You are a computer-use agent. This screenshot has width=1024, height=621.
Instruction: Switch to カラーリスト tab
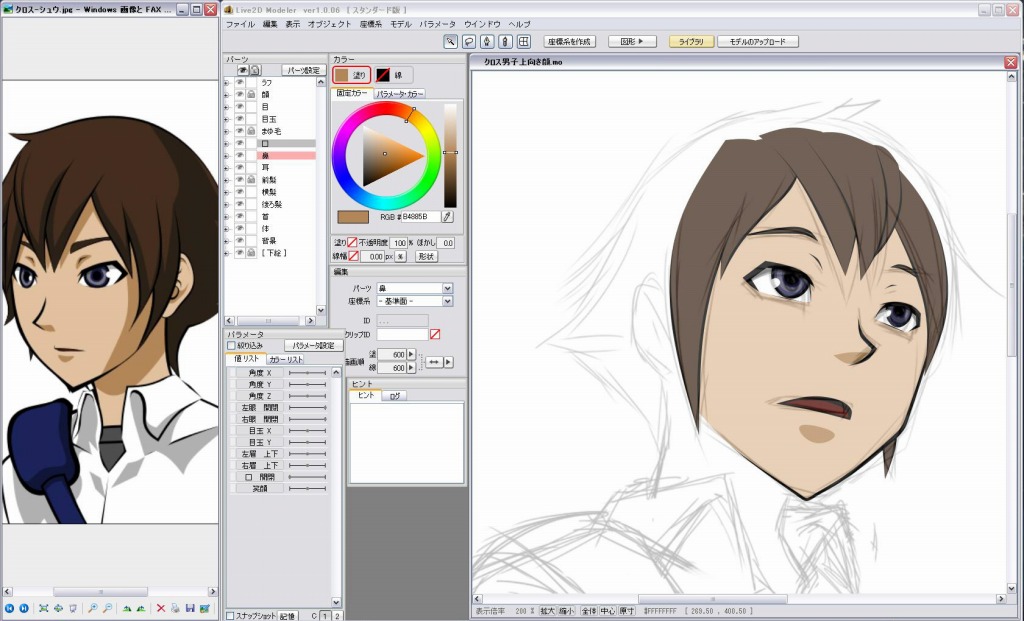click(286, 360)
